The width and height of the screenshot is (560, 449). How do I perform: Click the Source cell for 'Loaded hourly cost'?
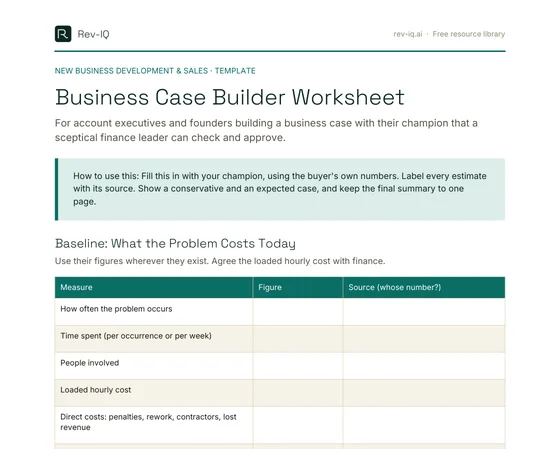(x=424, y=393)
